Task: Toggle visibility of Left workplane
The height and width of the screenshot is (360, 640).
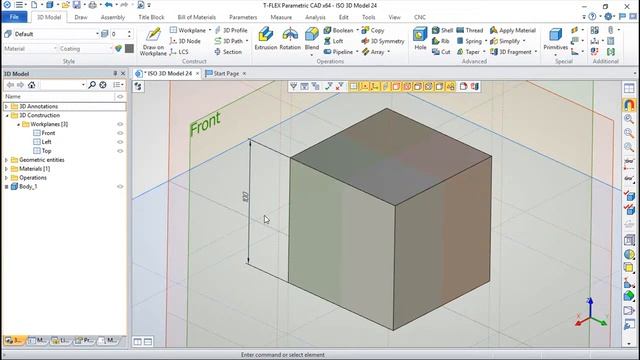Action: point(120,142)
